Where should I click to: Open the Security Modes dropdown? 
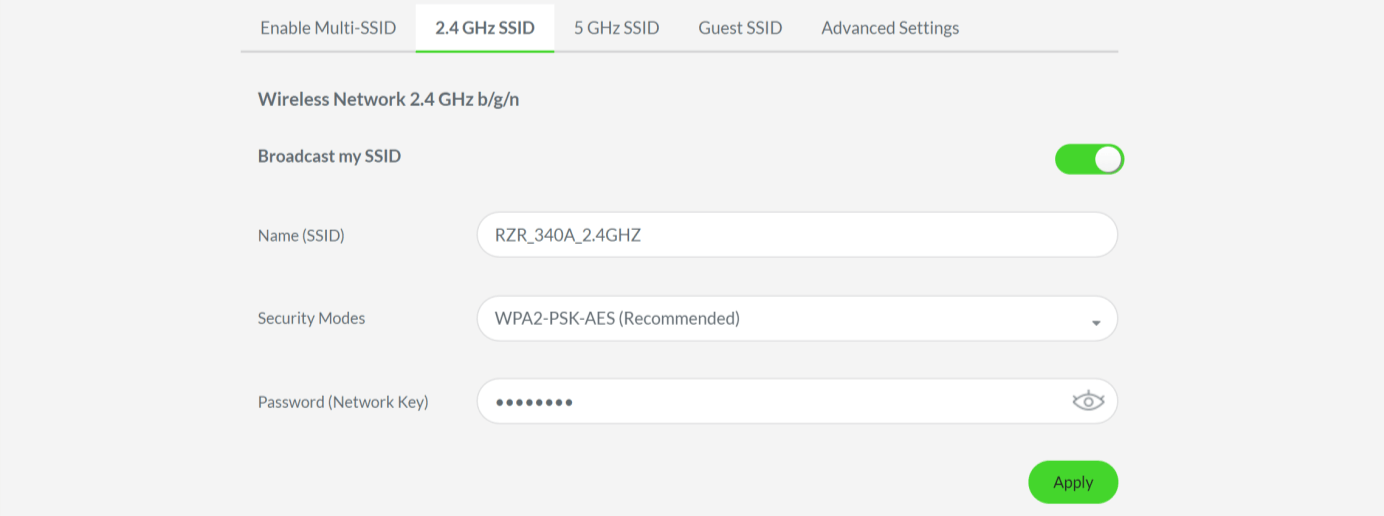(x=796, y=319)
